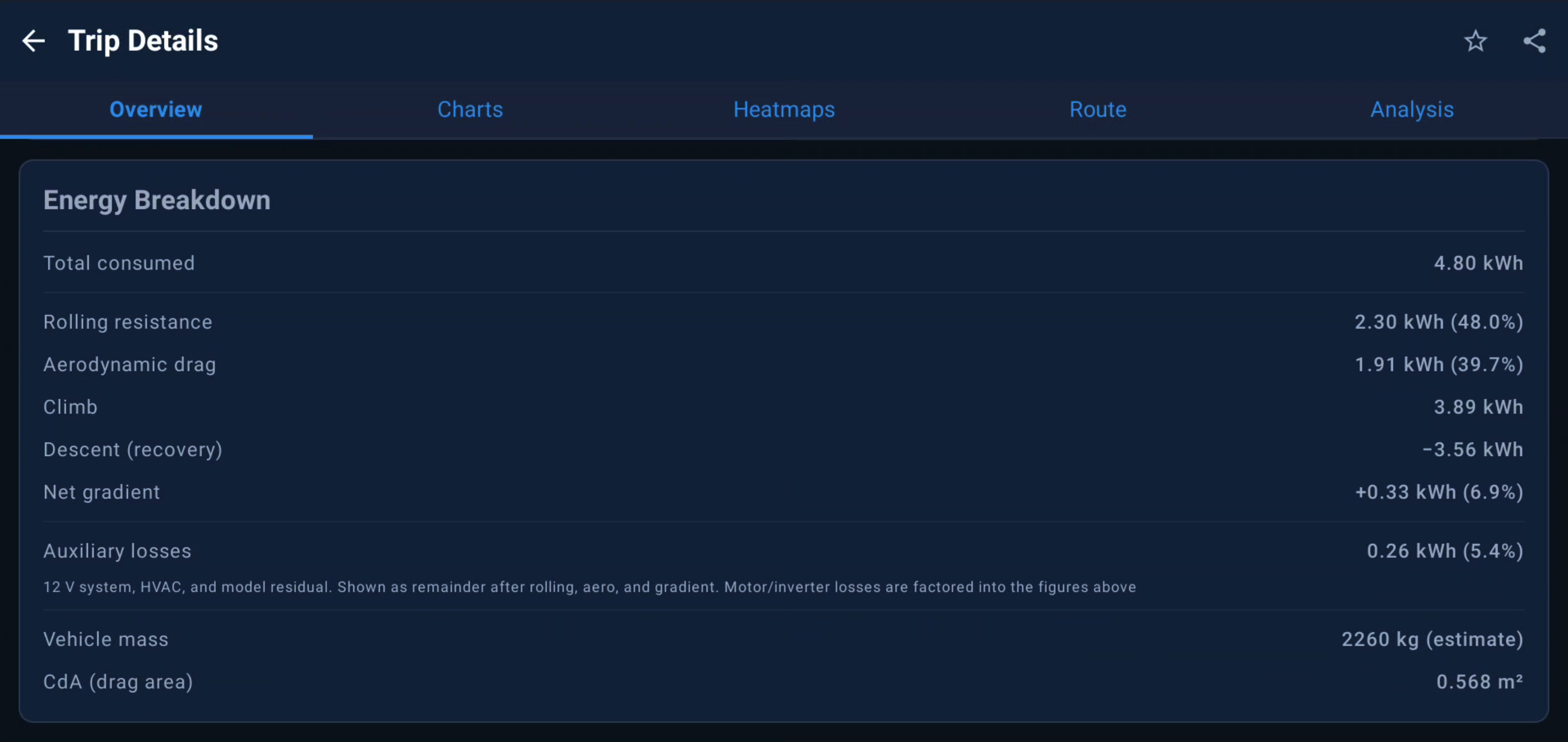
Task: Click the Auxiliary losses label
Action: click(118, 551)
